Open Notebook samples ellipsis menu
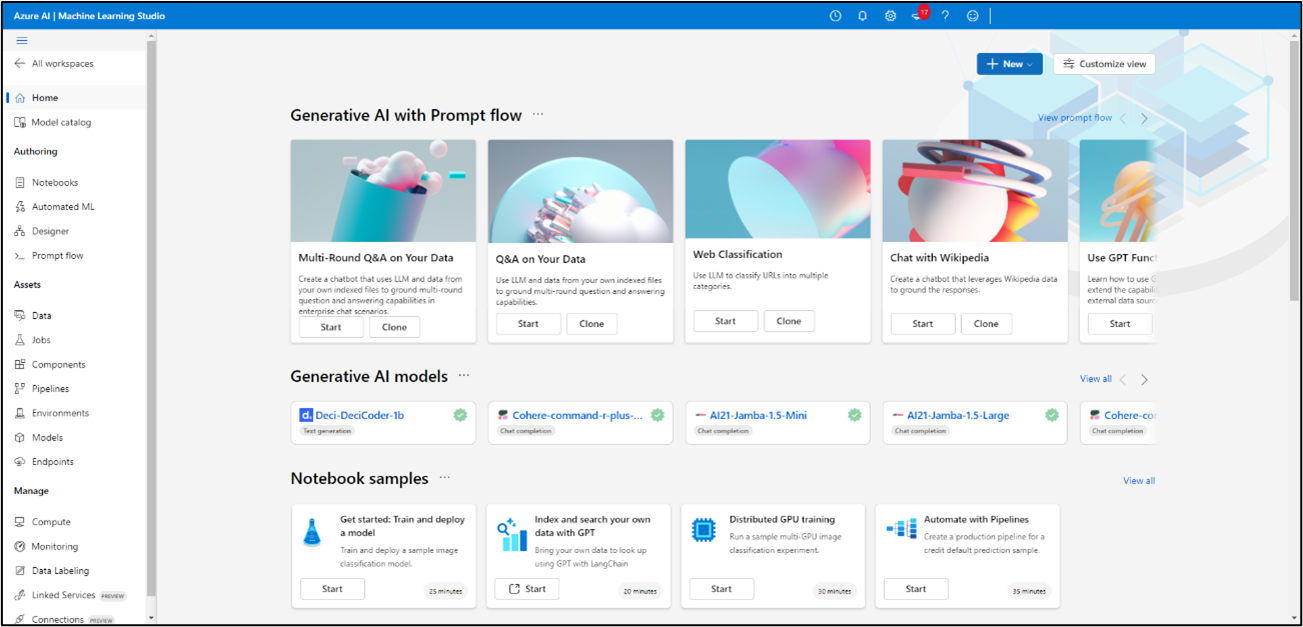This screenshot has height=627, width=1303. pos(445,478)
